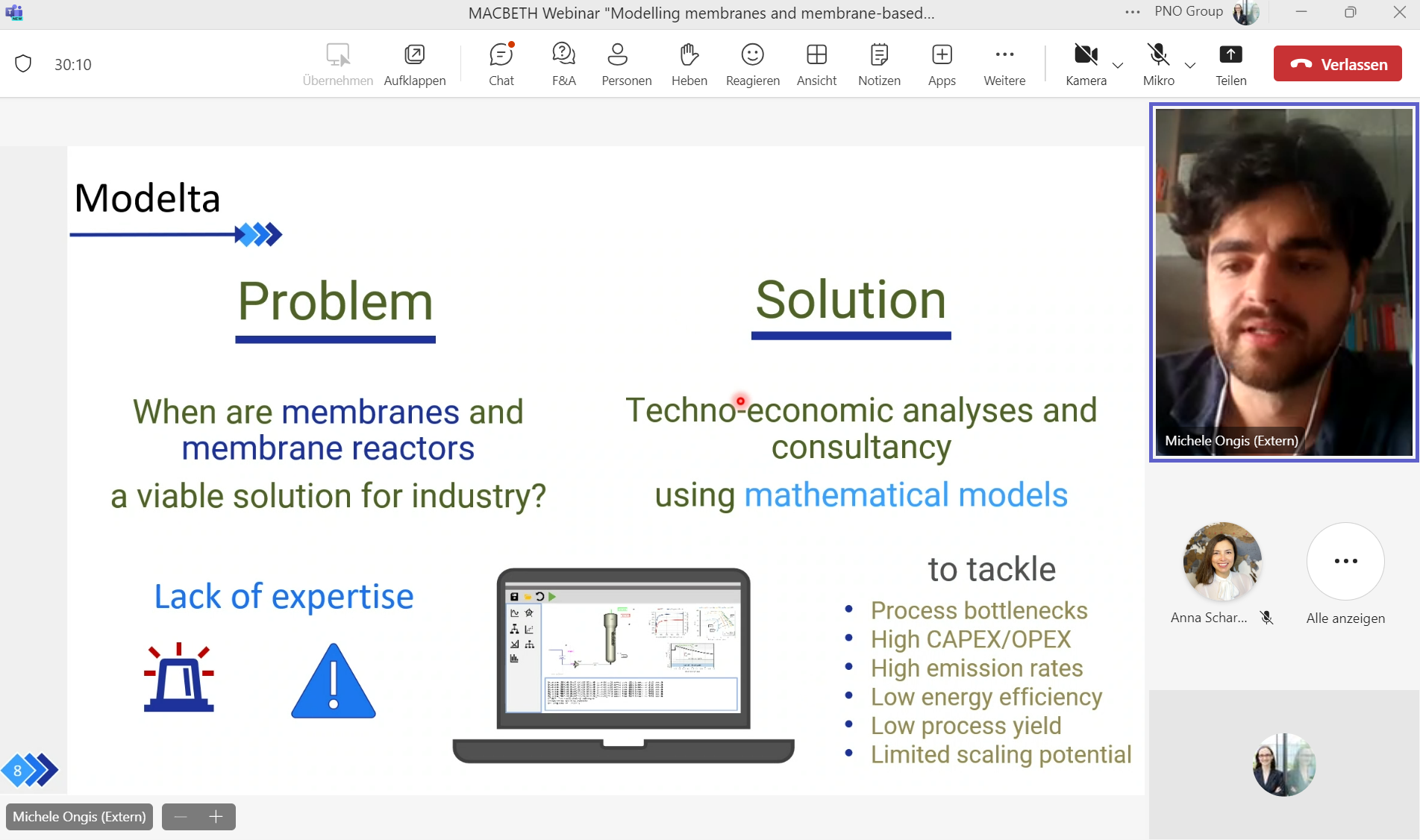Expand Kamera options dropdown arrow
The image size is (1420, 840).
point(1118,66)
